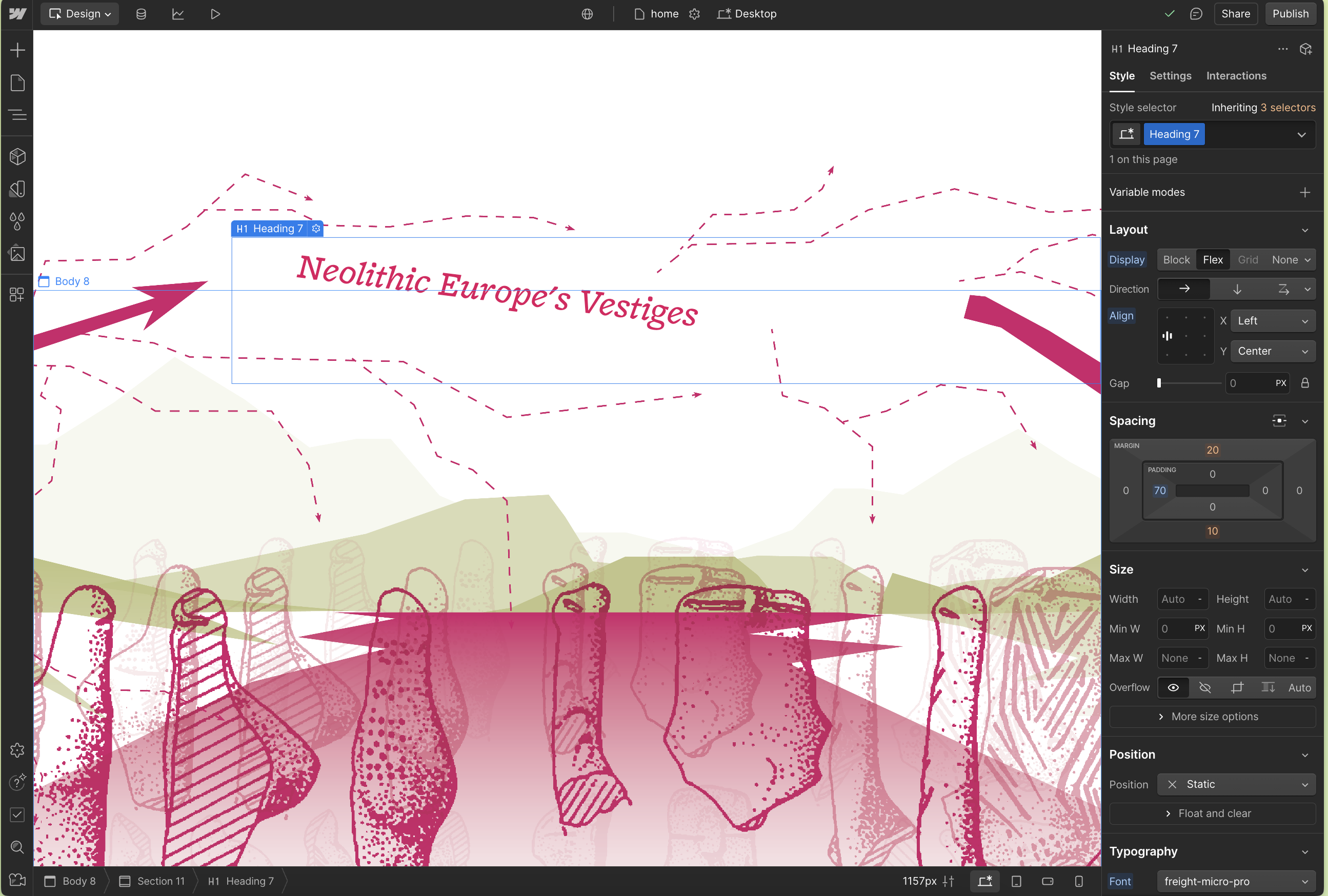Select H1 Heading 7 in breadcrumb bar

(x=241, y=881)
